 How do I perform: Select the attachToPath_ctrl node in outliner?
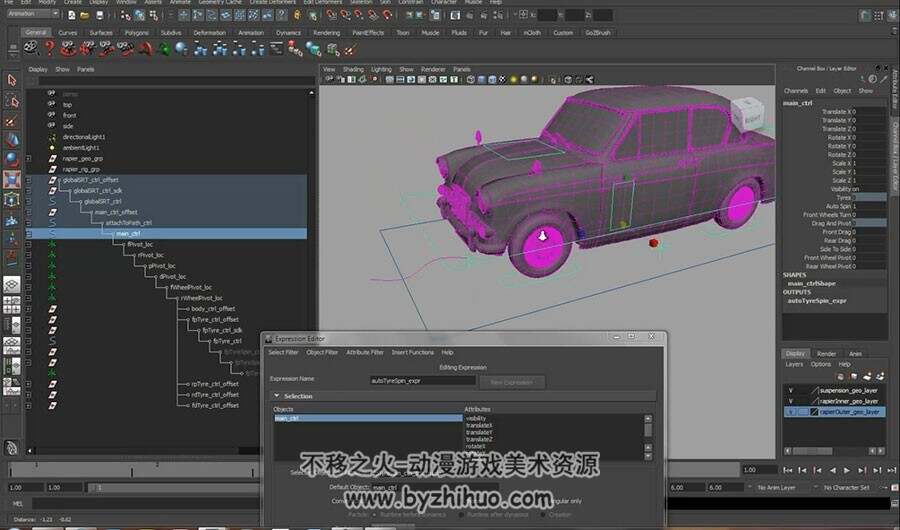(129, 223)
